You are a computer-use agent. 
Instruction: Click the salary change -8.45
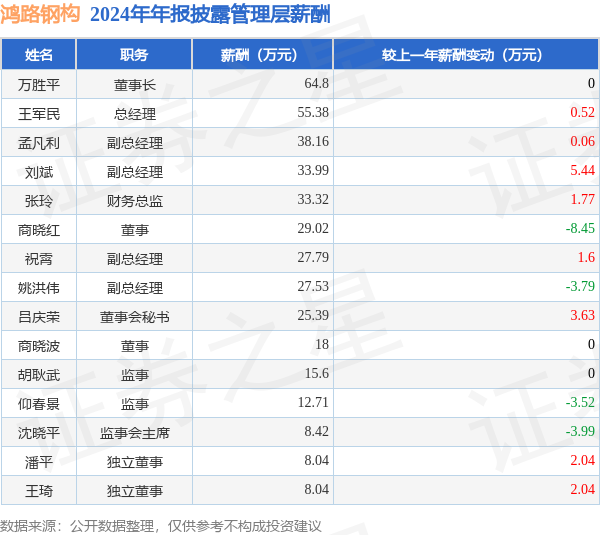[580, 228]
